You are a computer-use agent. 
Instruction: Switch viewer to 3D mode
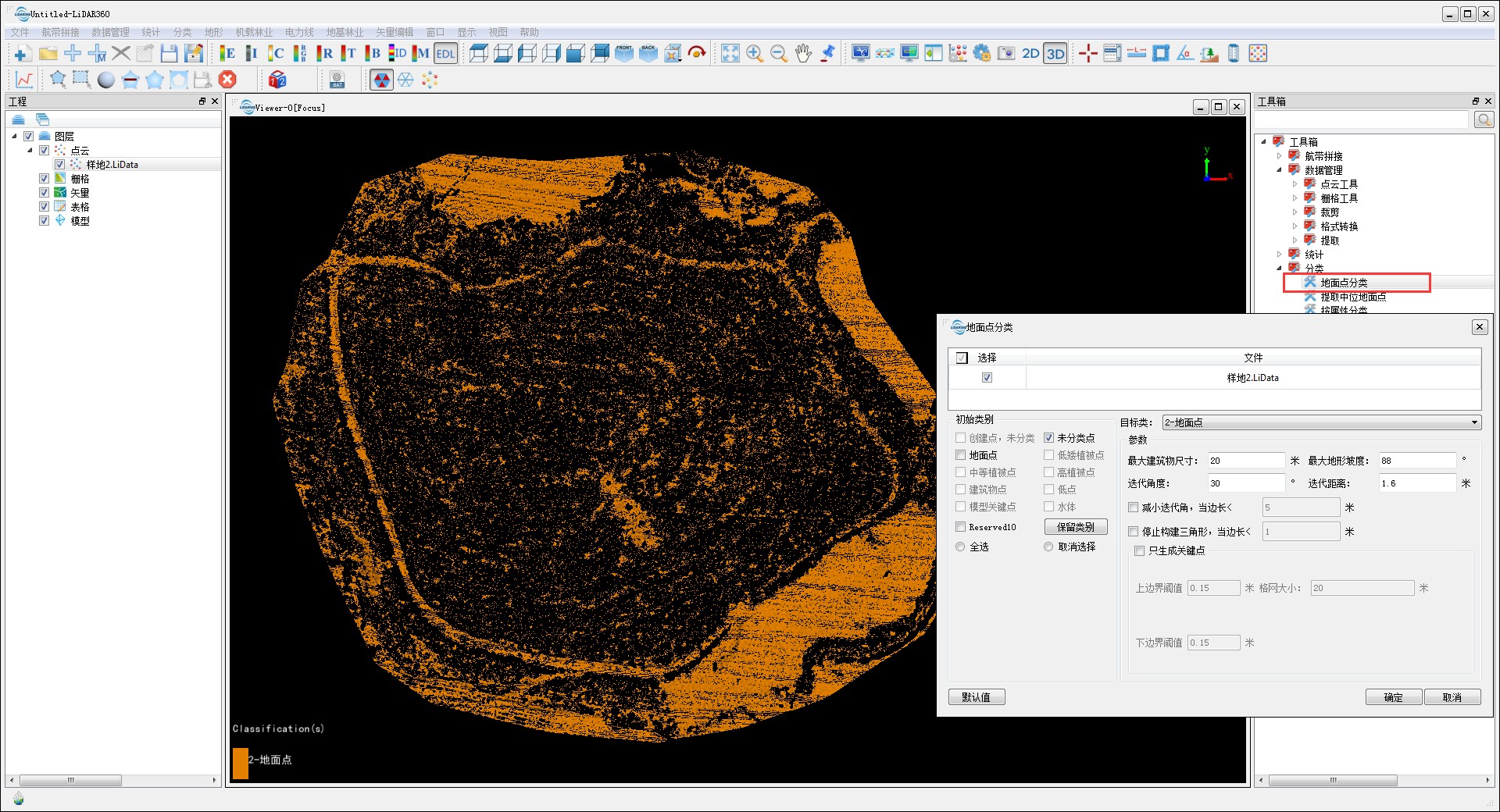pos(1055,53)
